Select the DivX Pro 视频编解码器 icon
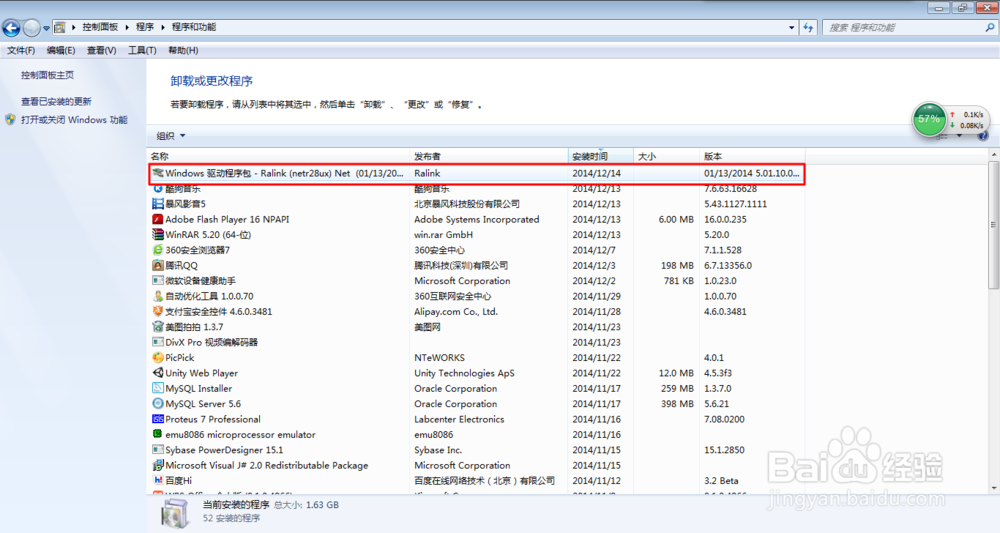 click(x=158, y=342)
